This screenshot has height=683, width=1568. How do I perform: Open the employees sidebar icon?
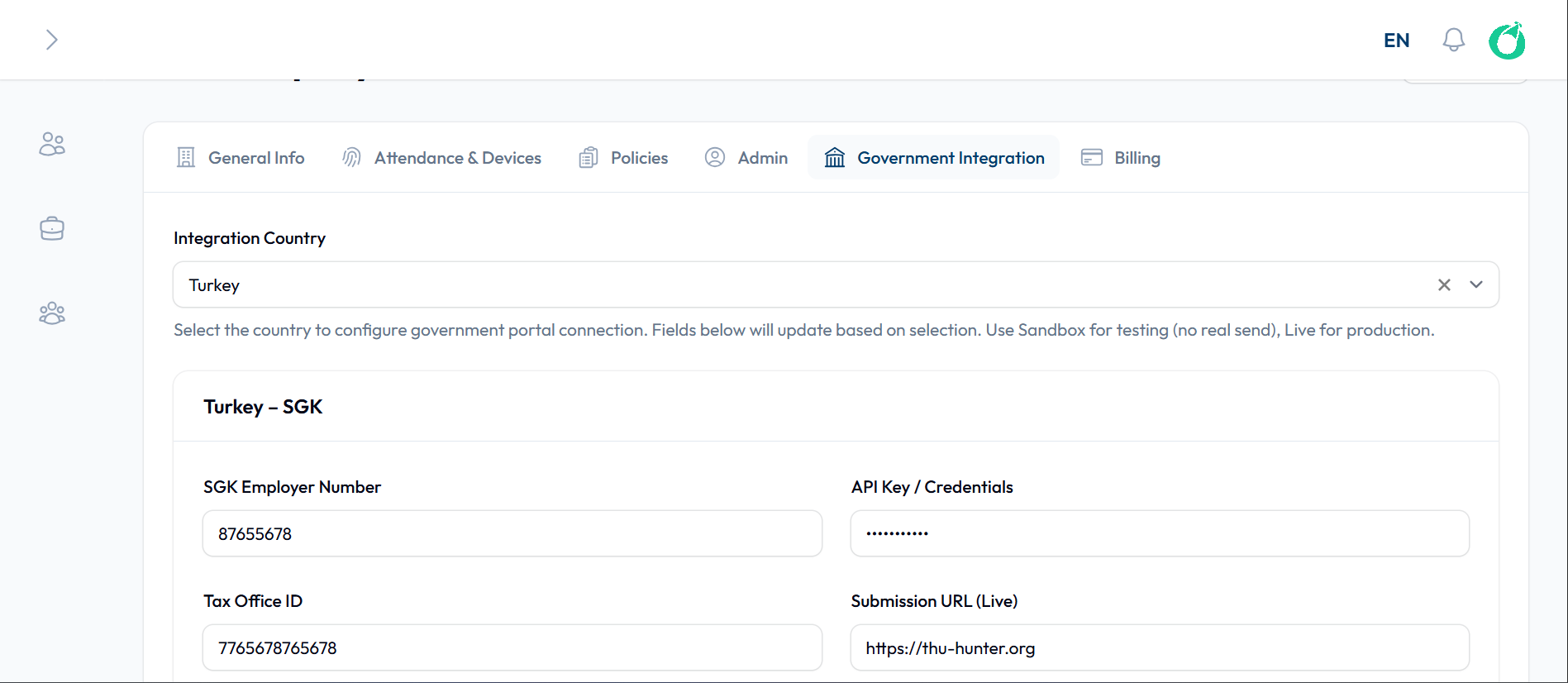tap(52, 145)
